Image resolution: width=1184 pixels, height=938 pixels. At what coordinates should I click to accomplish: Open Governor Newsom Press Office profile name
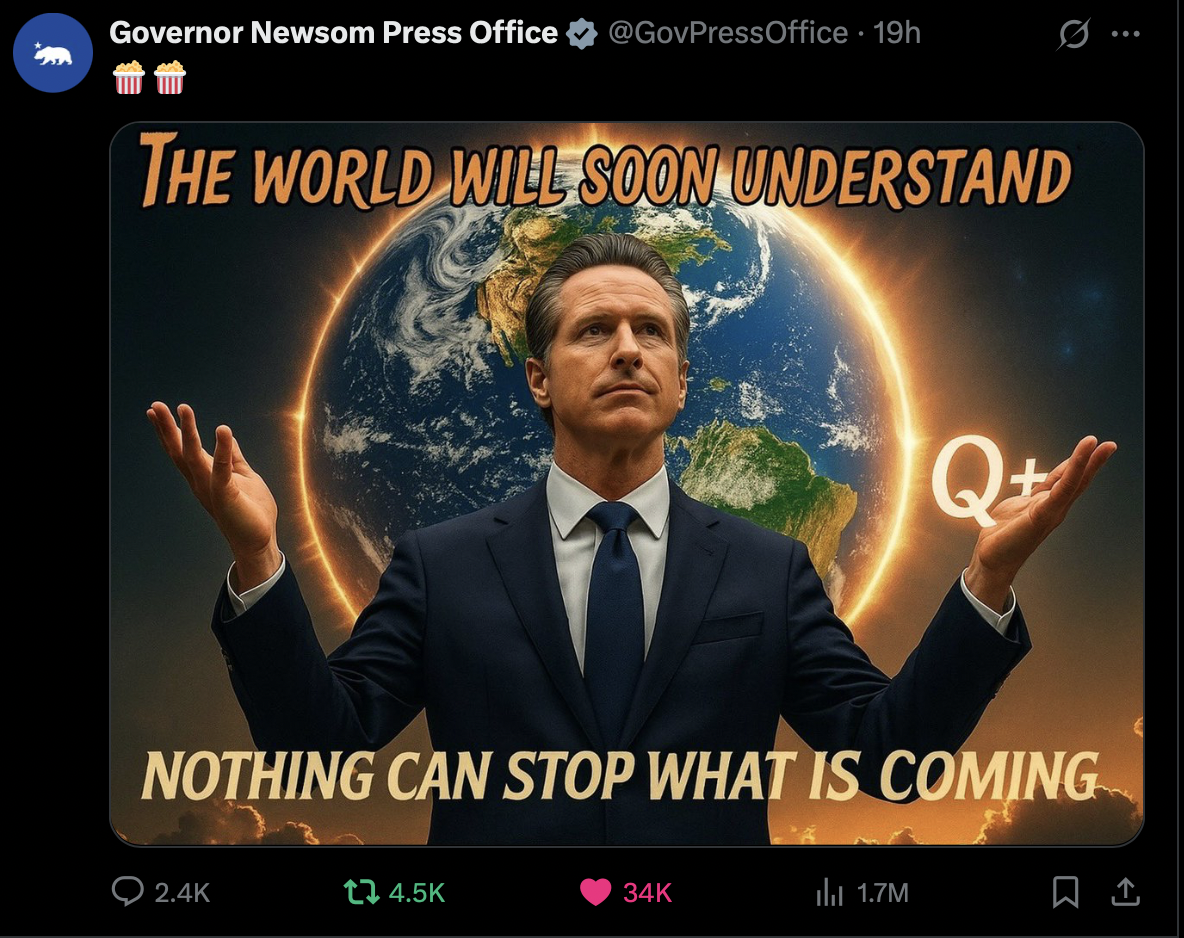[333, 33]
